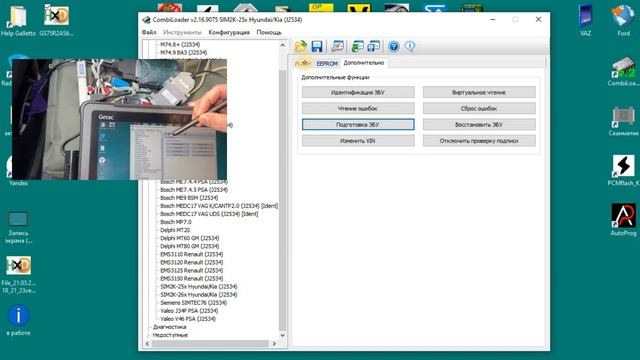Select the Дополнительно tab
The width and height of the screenshot is (640, 360).
click(x=364, y=63)
